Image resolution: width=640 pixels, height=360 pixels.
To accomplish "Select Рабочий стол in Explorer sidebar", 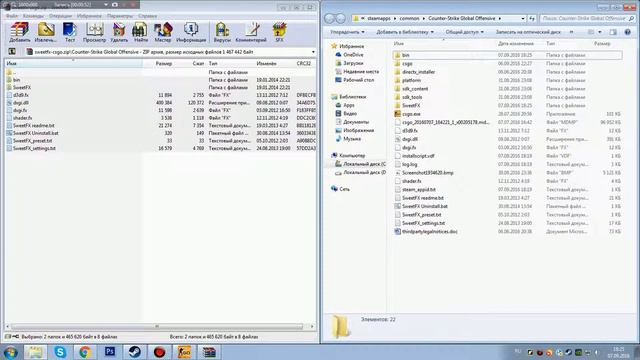I will [358, 80].
